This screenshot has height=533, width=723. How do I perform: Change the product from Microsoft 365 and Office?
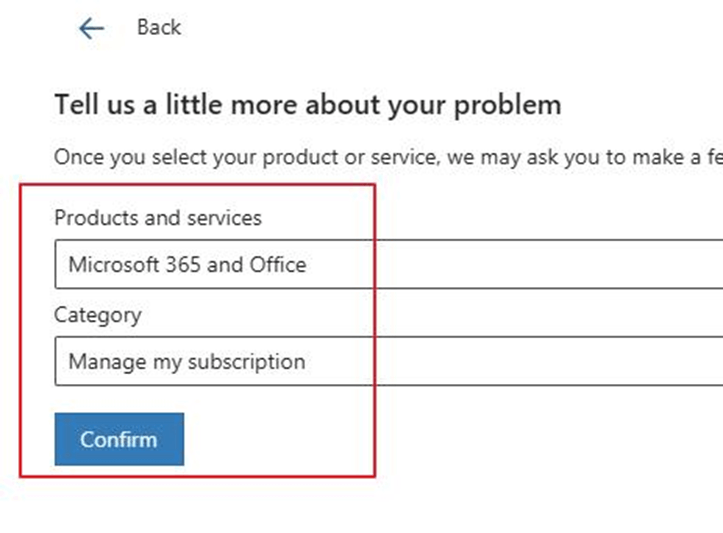tap(389, 264)
